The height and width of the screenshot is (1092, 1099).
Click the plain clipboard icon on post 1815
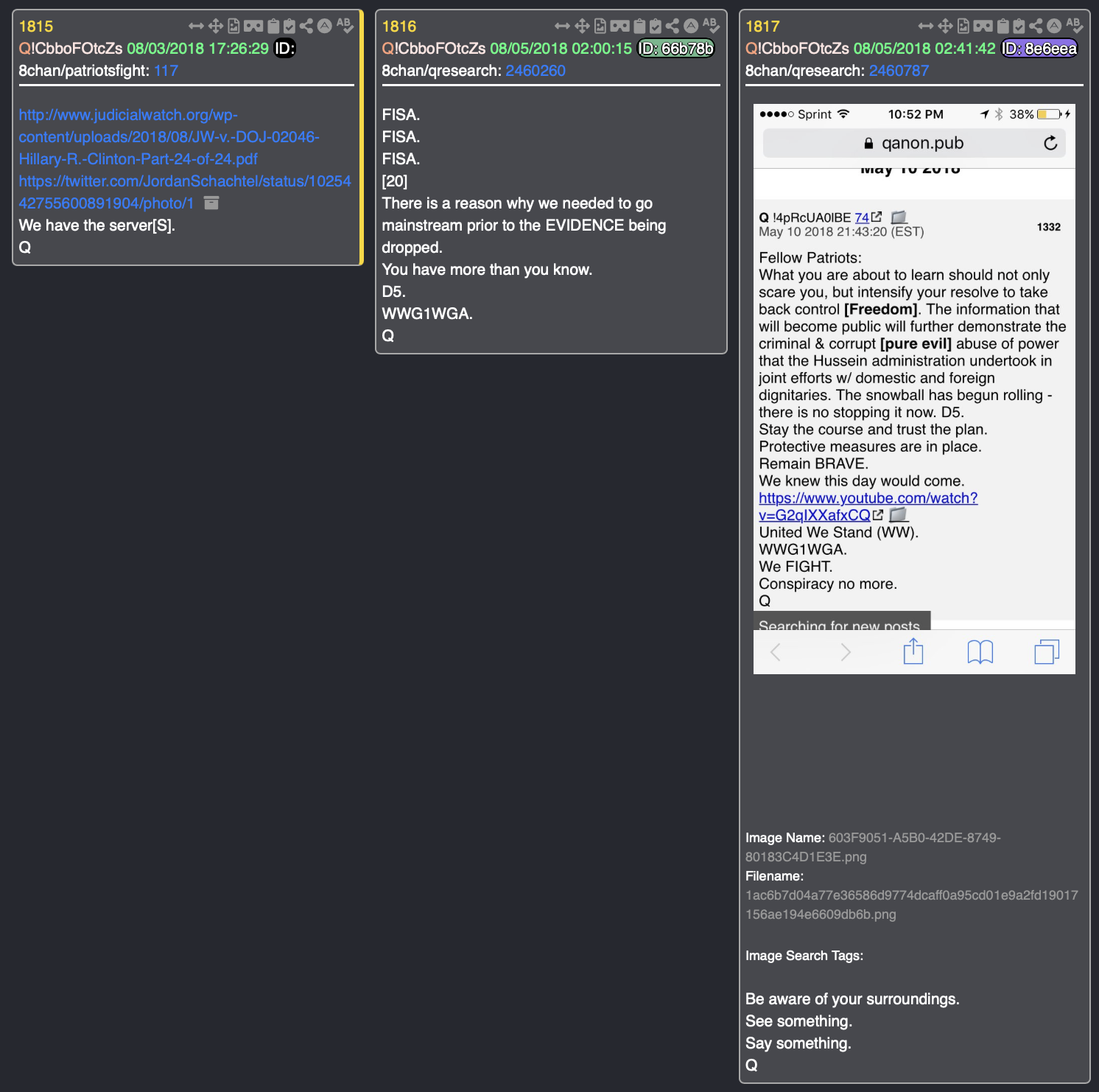coord(273,27)
